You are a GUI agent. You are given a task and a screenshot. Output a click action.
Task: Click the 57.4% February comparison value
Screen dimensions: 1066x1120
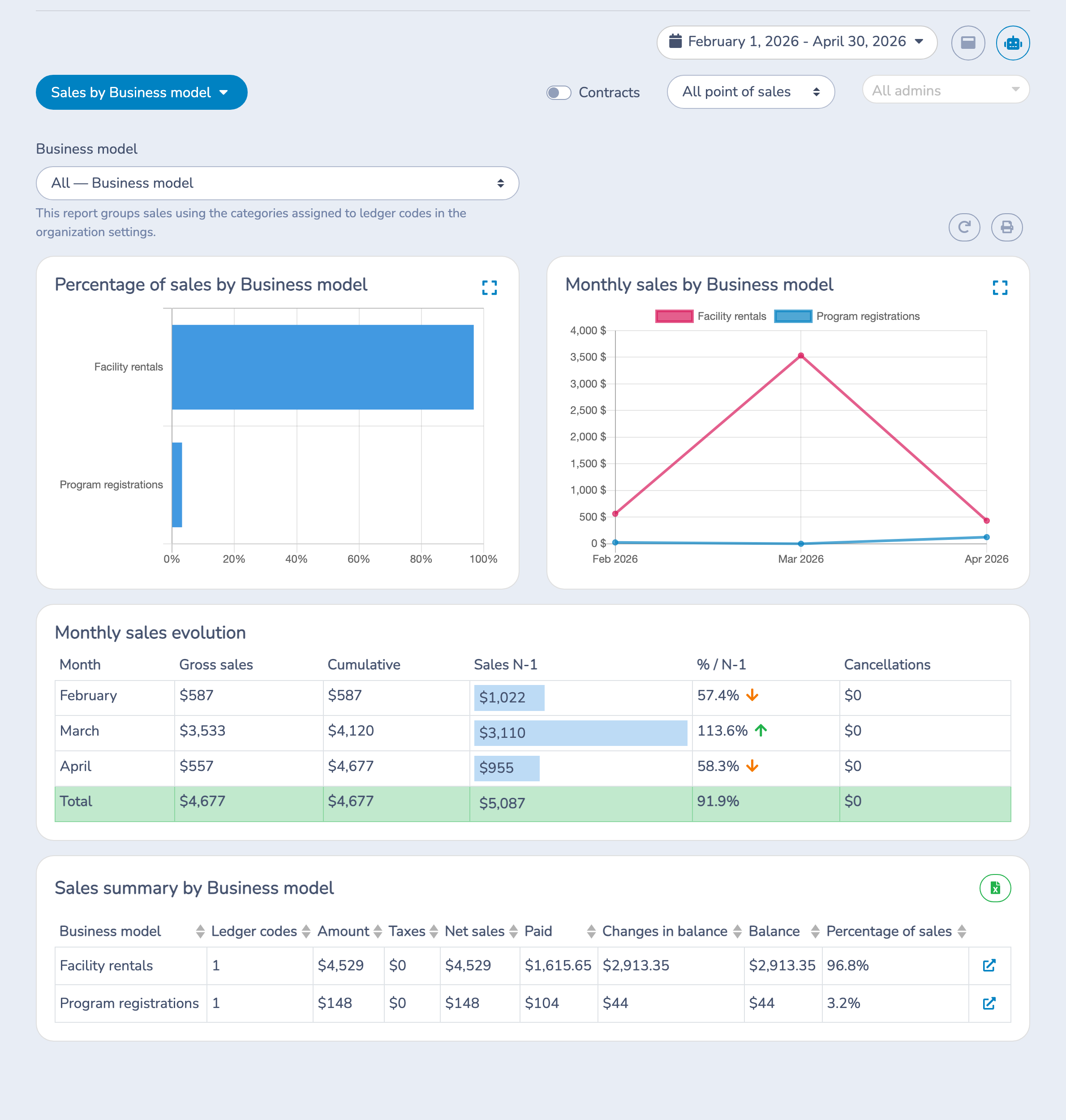click(718, 696)
